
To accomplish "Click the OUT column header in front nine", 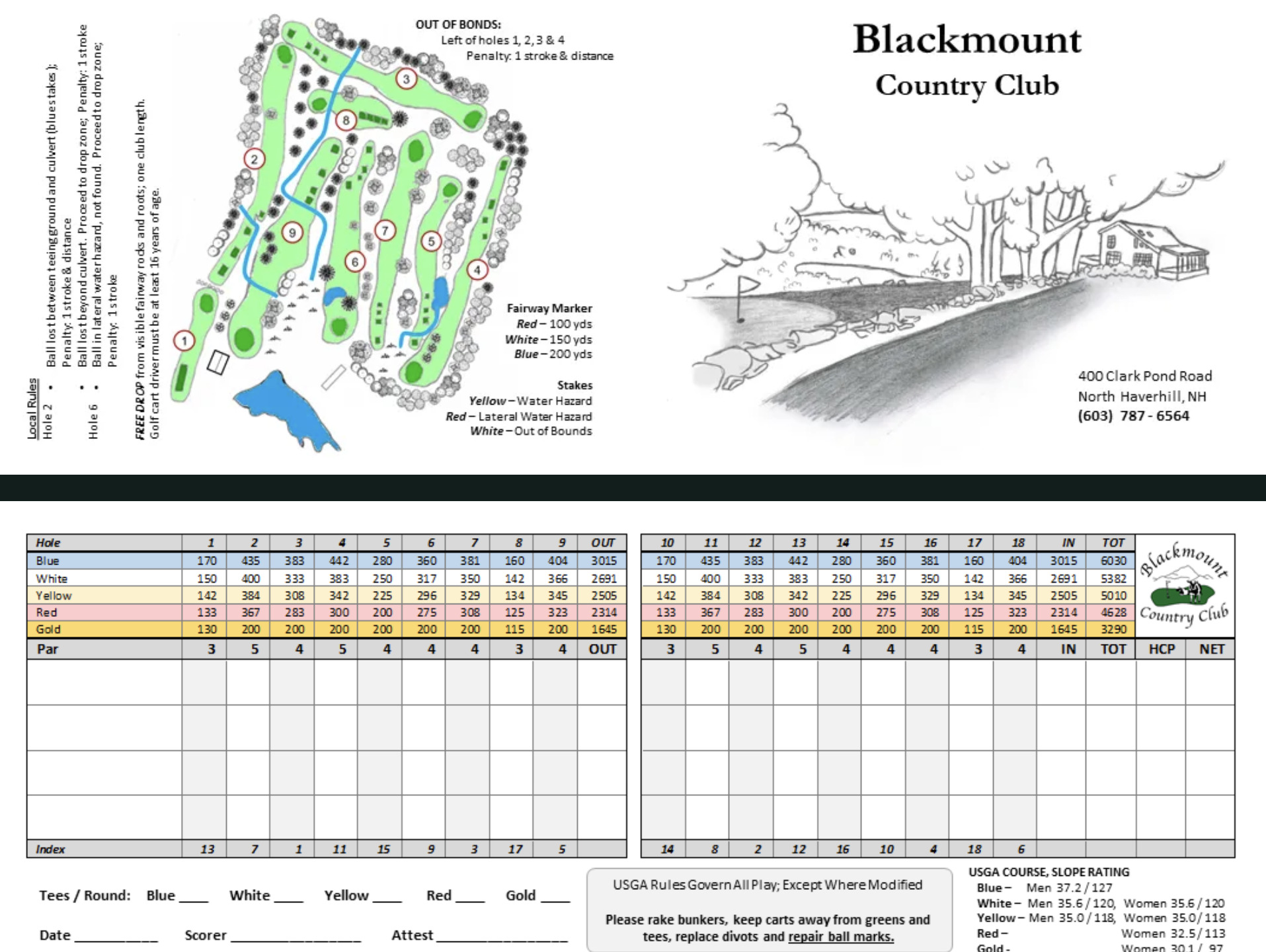I will [603, 543].
